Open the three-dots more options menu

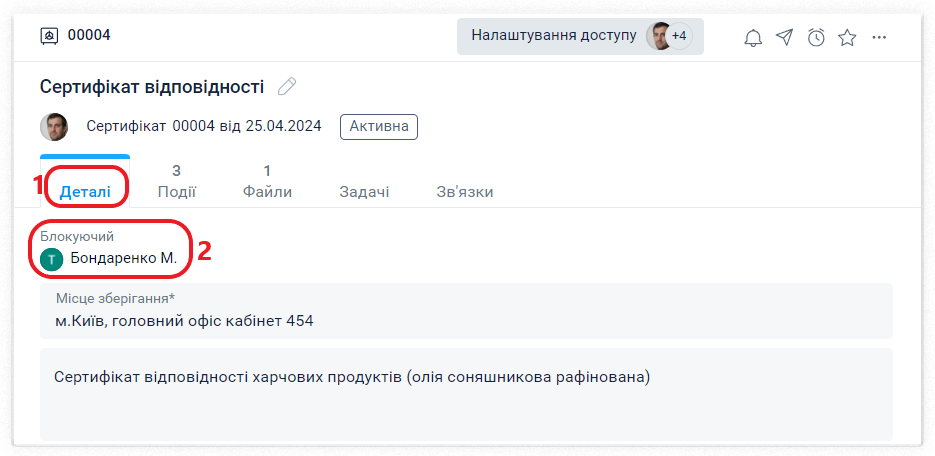click(879, 38)
